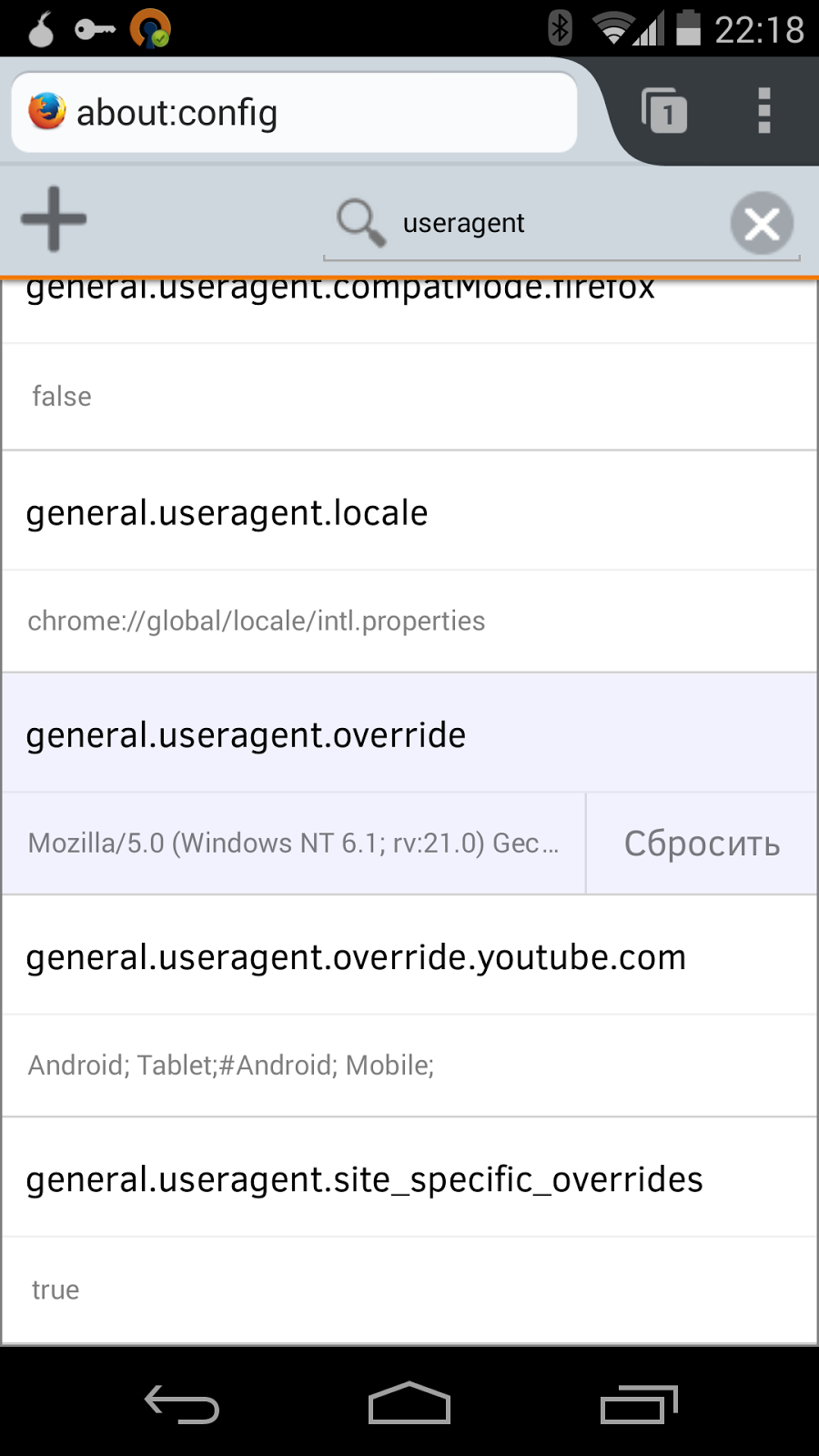Open the recent apps button
The image size is (819, 1456).
coord(639,1403)
